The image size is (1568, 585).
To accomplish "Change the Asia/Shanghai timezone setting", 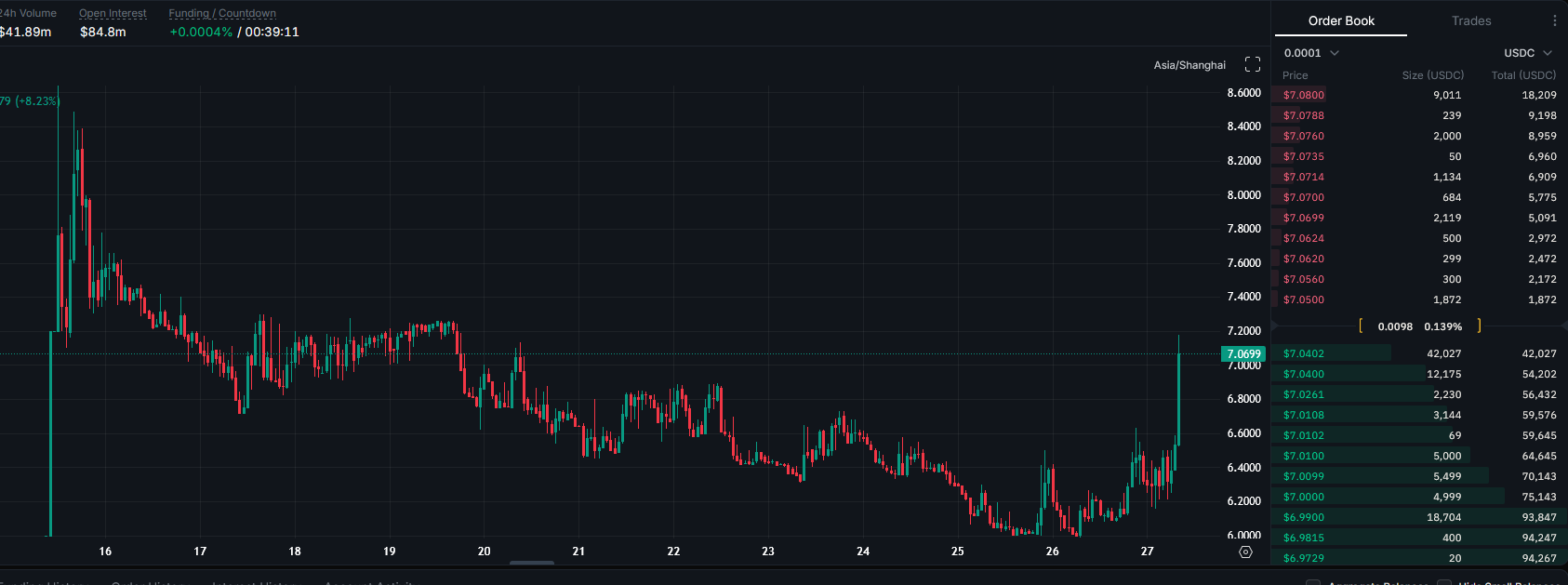I will [x=1189, y=65].
